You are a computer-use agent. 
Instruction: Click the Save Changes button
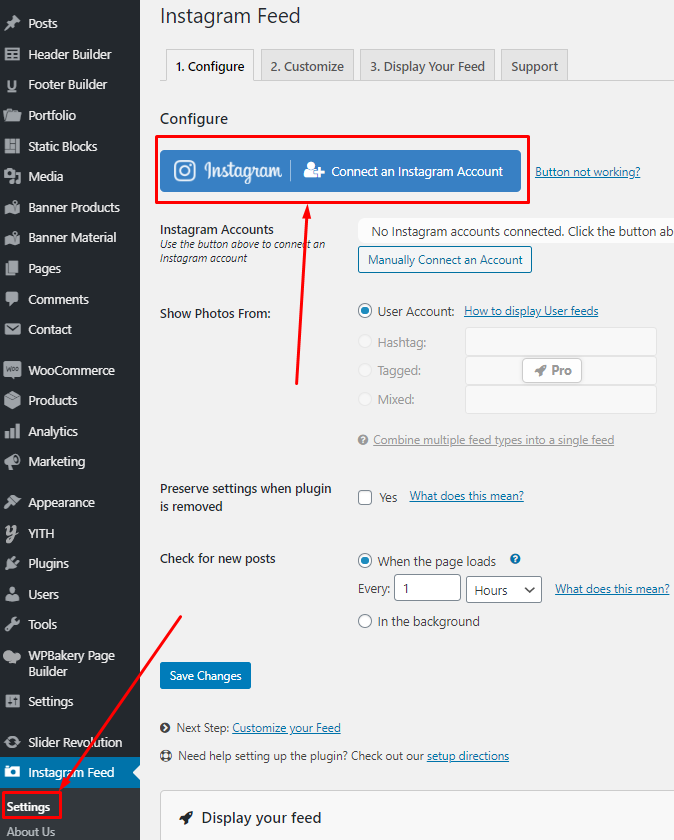click(205, 676)
